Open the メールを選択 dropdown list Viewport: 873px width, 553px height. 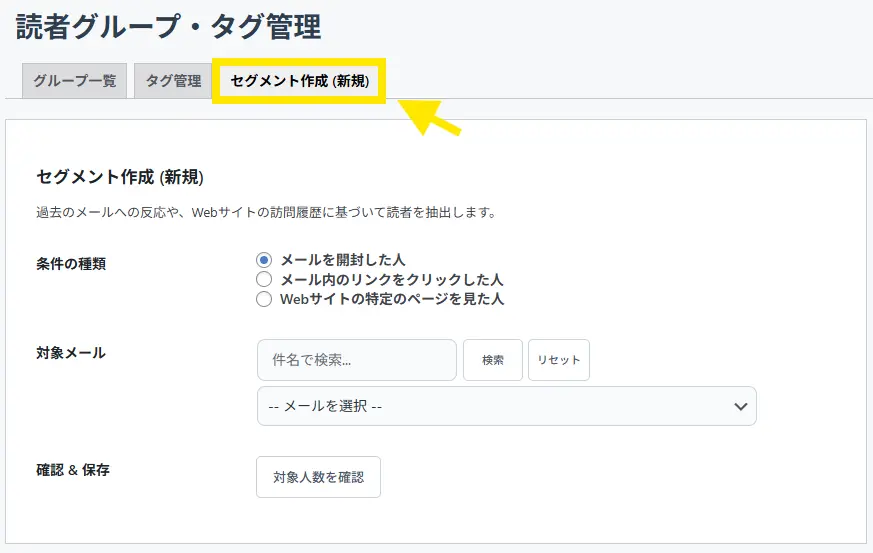tap(490, 406)
